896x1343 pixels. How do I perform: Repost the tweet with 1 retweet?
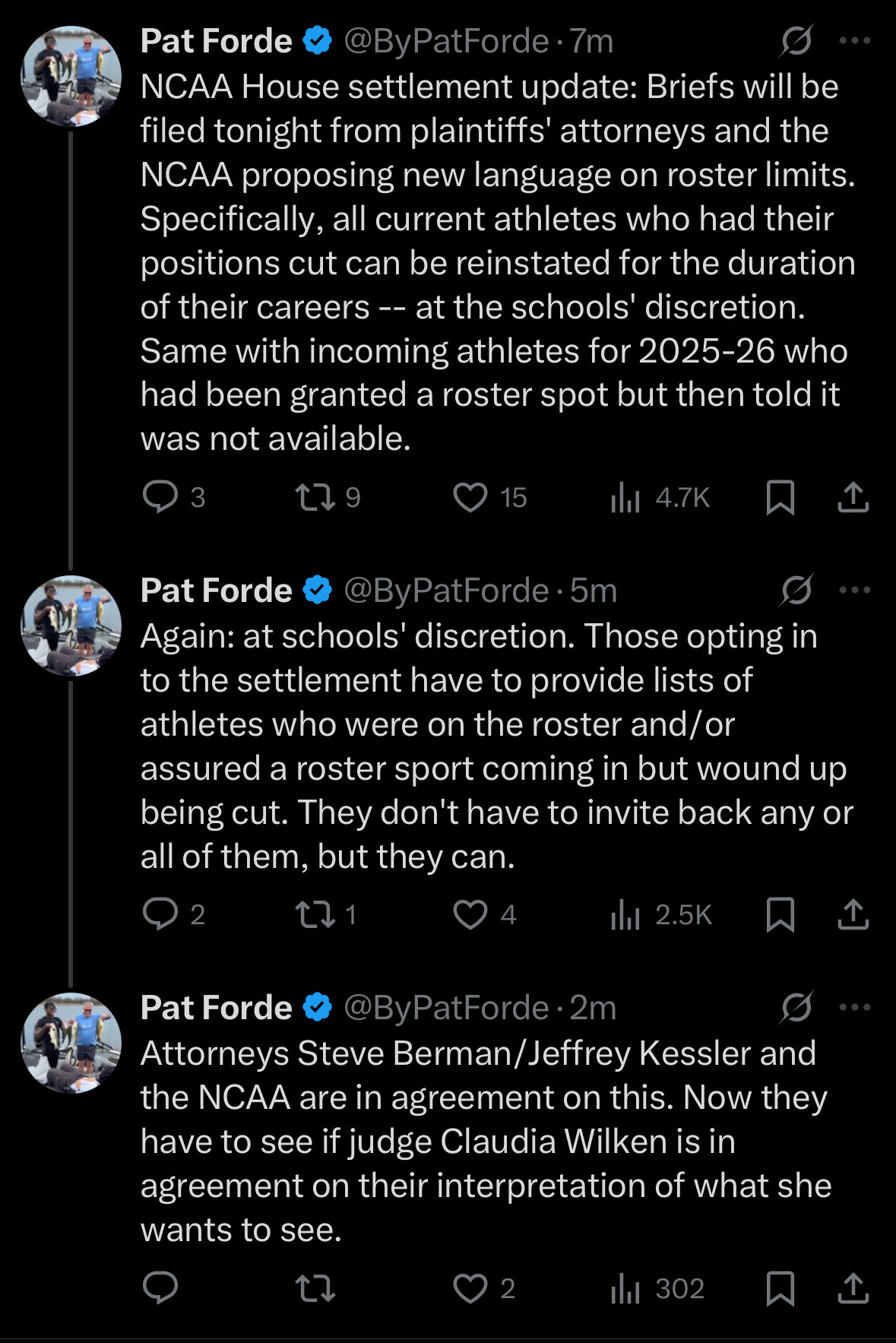(326, 914)
